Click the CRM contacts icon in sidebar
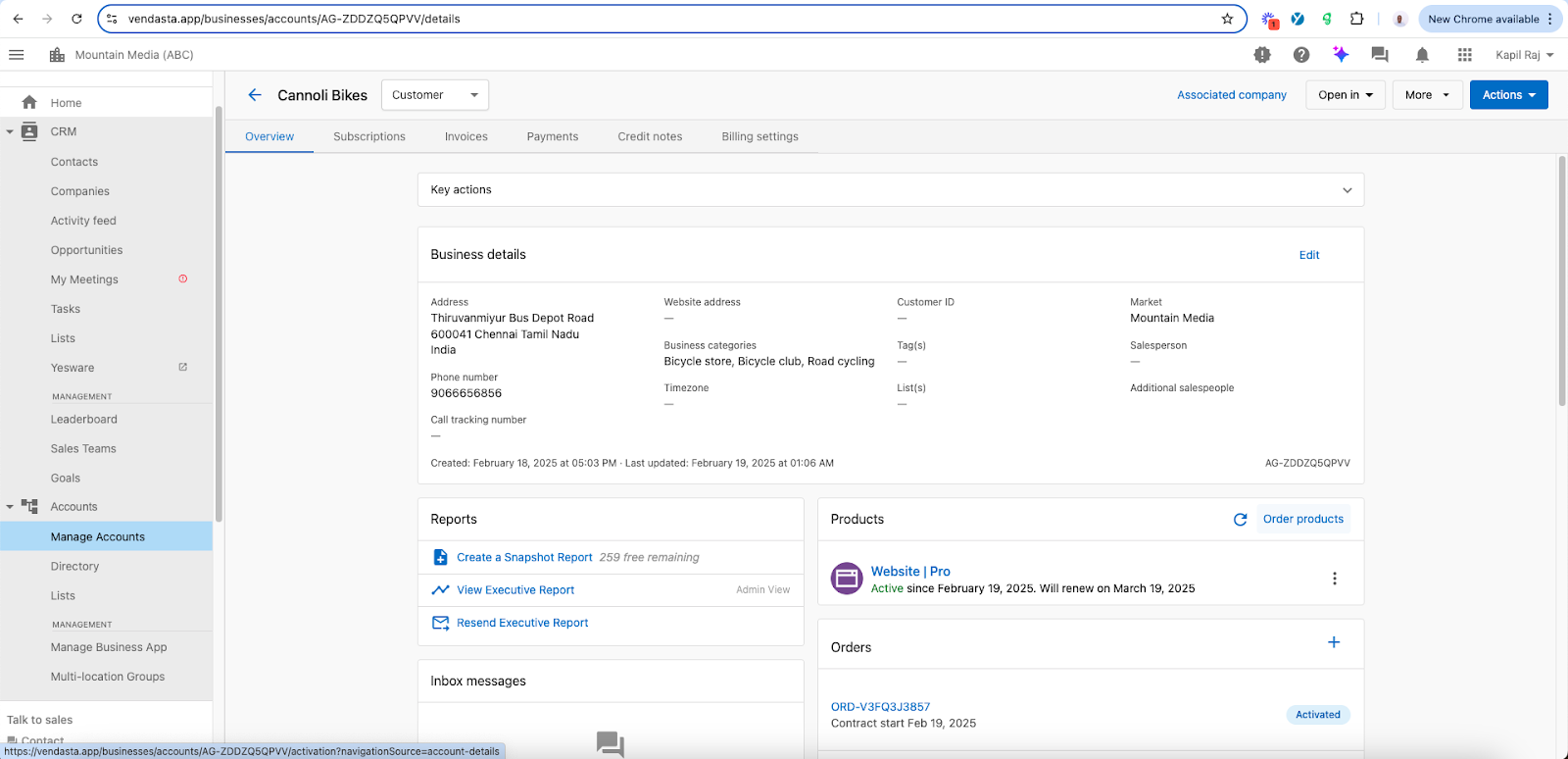This screenshot has width=1568, height=759. coord(29,131)
